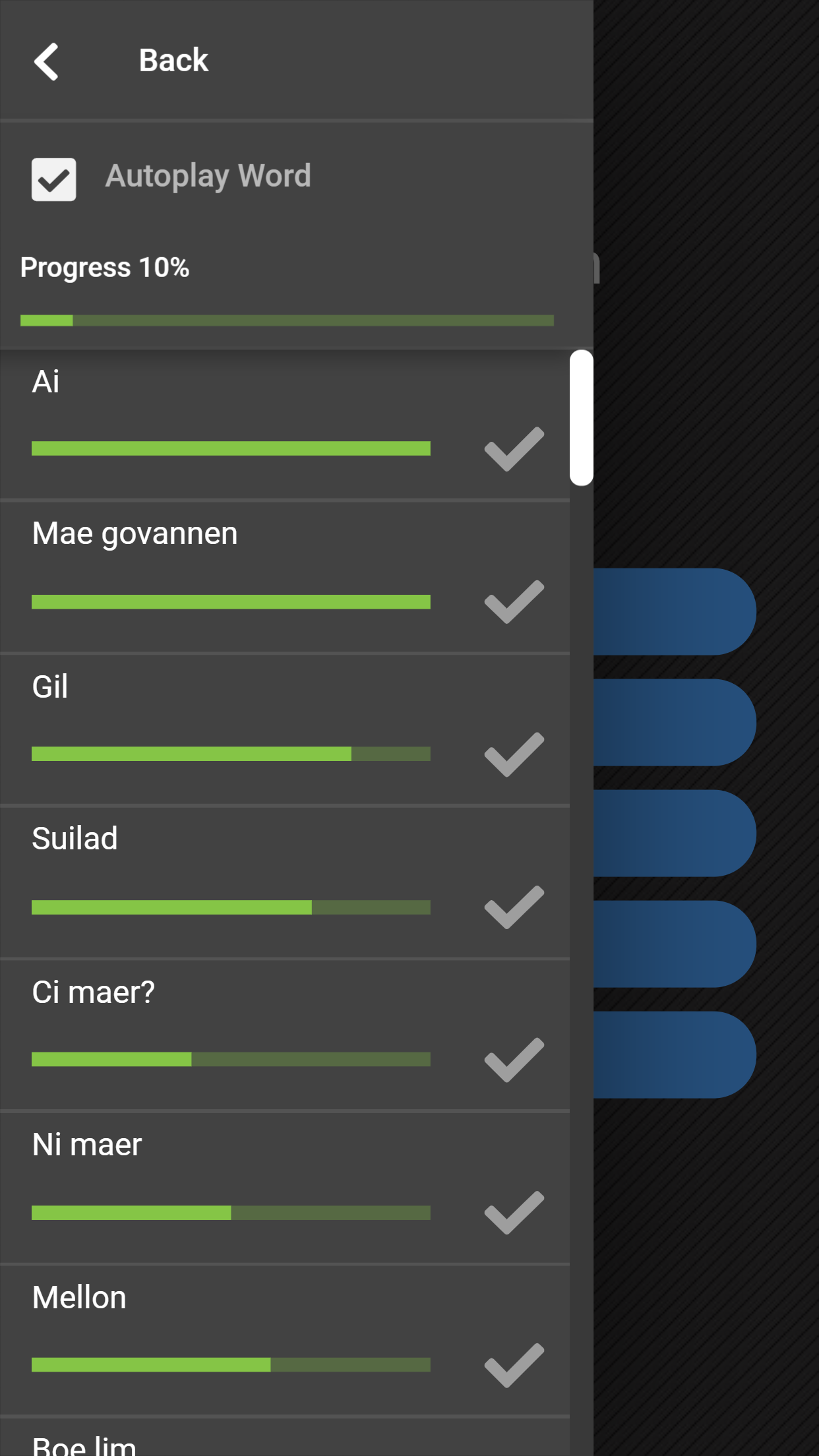The height and width of the screenshot is (1456, 819).
Task: Click the checkmark icon next to Ai
Action: tap(514, 449)
